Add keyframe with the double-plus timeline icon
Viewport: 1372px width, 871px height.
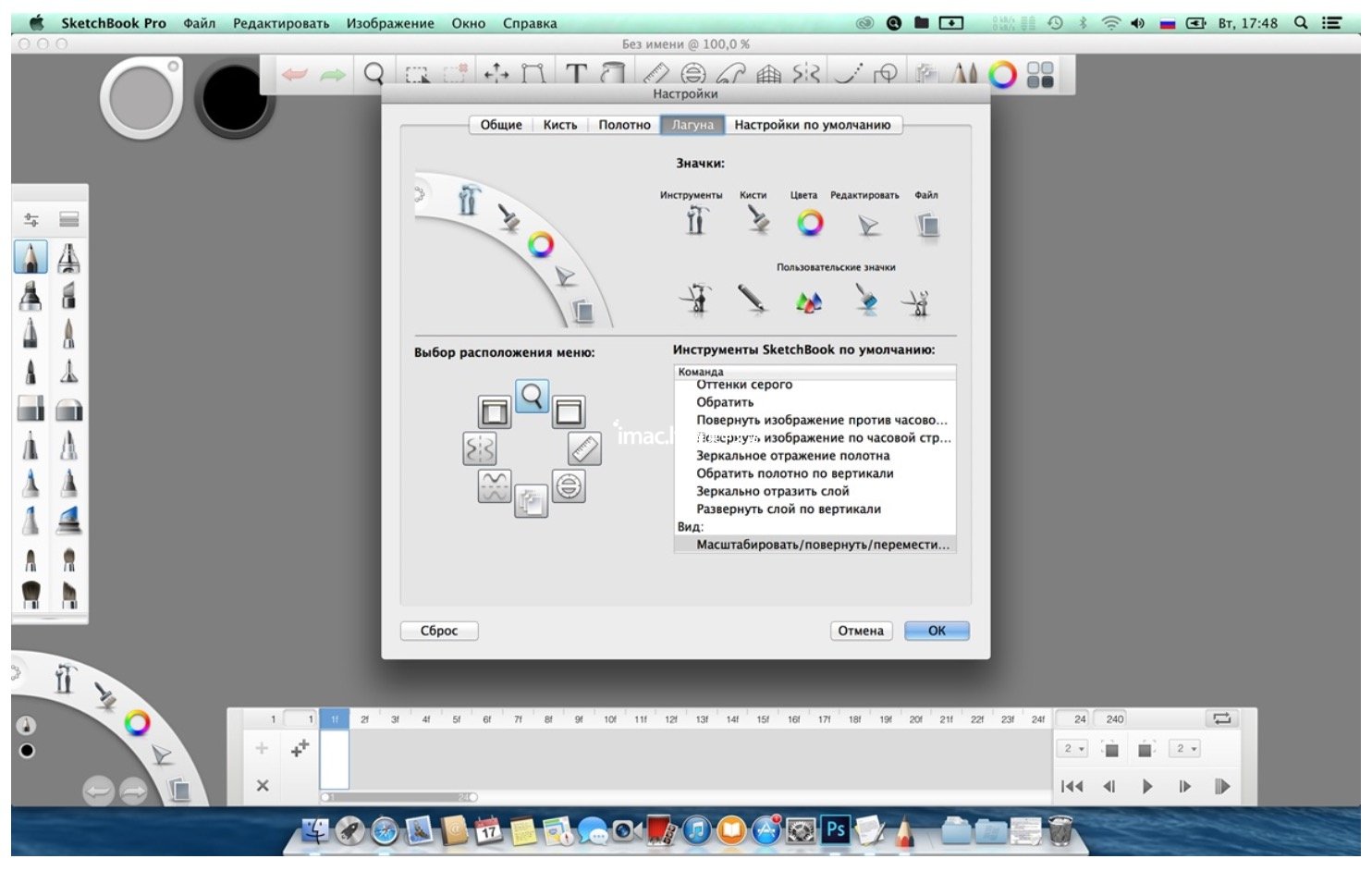[300, 749]
